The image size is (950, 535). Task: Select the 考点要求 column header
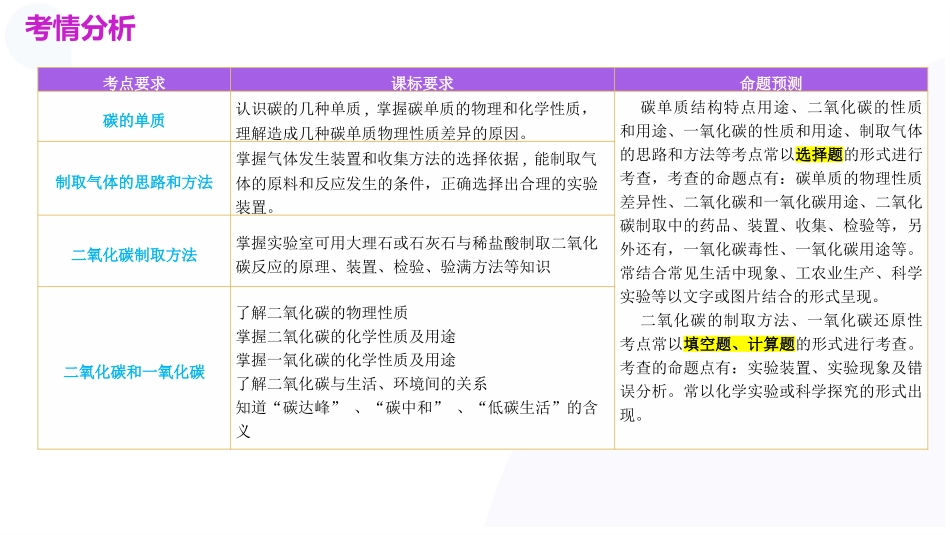point(134,83)
